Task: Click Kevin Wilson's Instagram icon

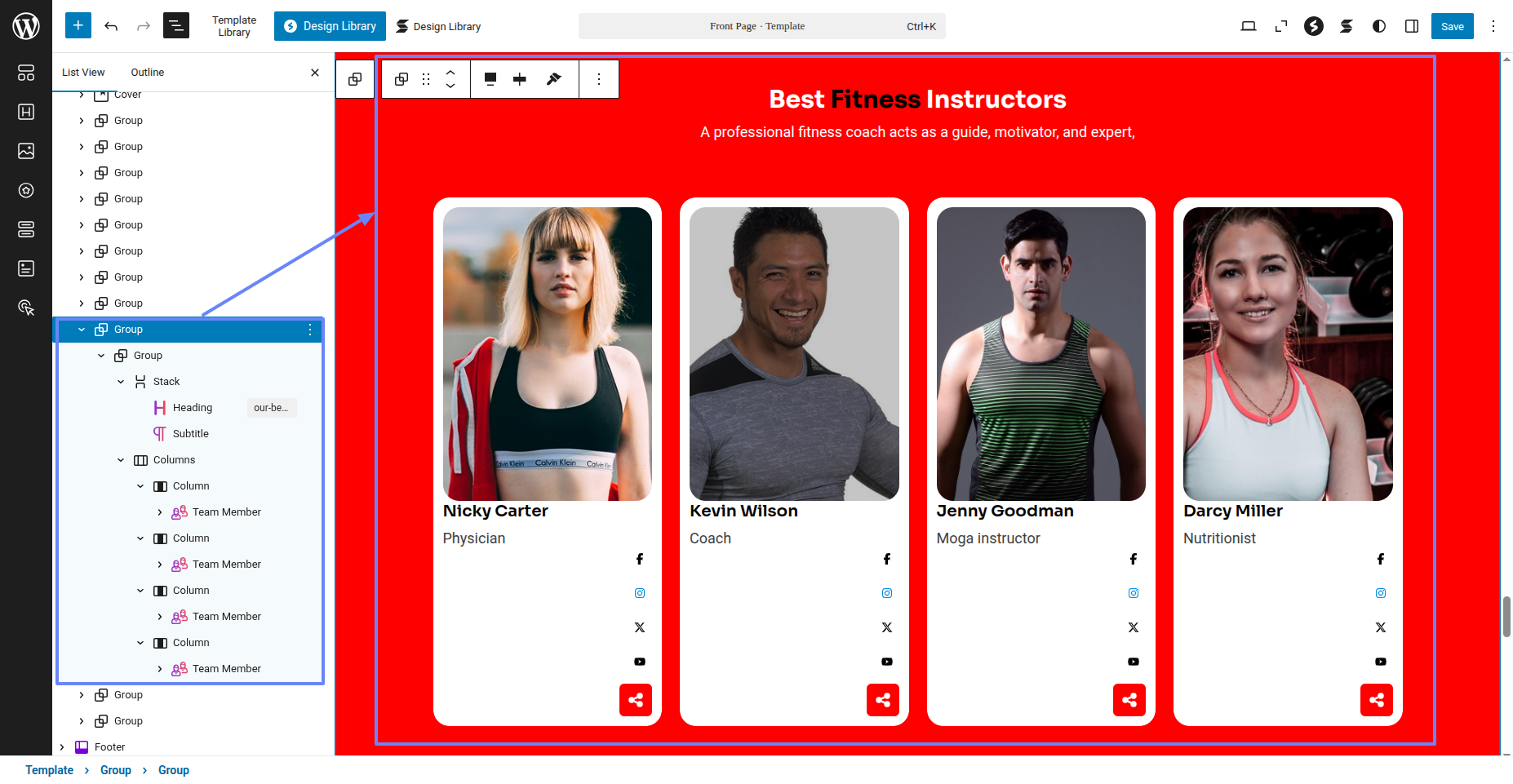Action: click(887, 593)
